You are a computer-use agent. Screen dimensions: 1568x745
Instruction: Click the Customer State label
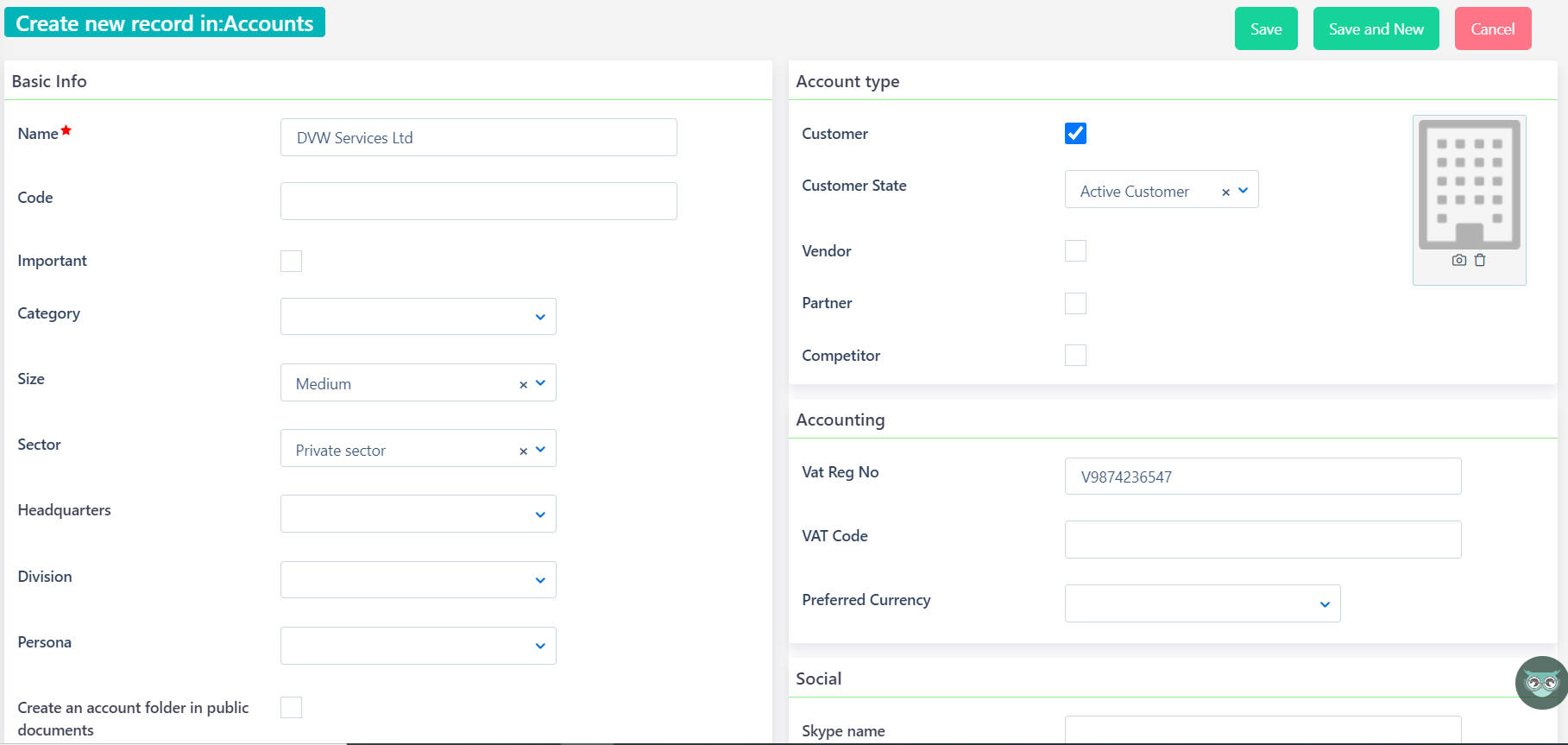pos(854,186)
